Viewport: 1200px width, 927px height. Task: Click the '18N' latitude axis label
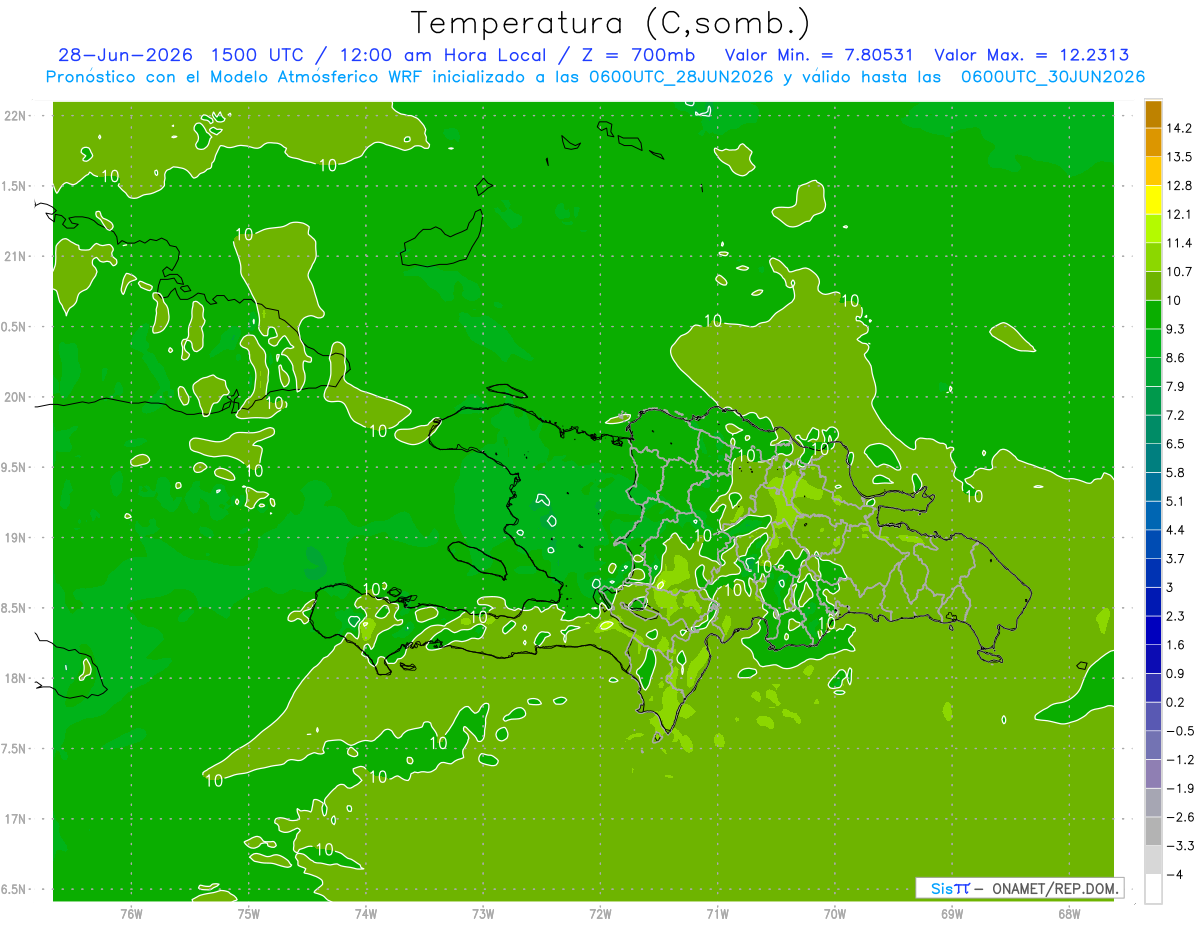(16, 679)
